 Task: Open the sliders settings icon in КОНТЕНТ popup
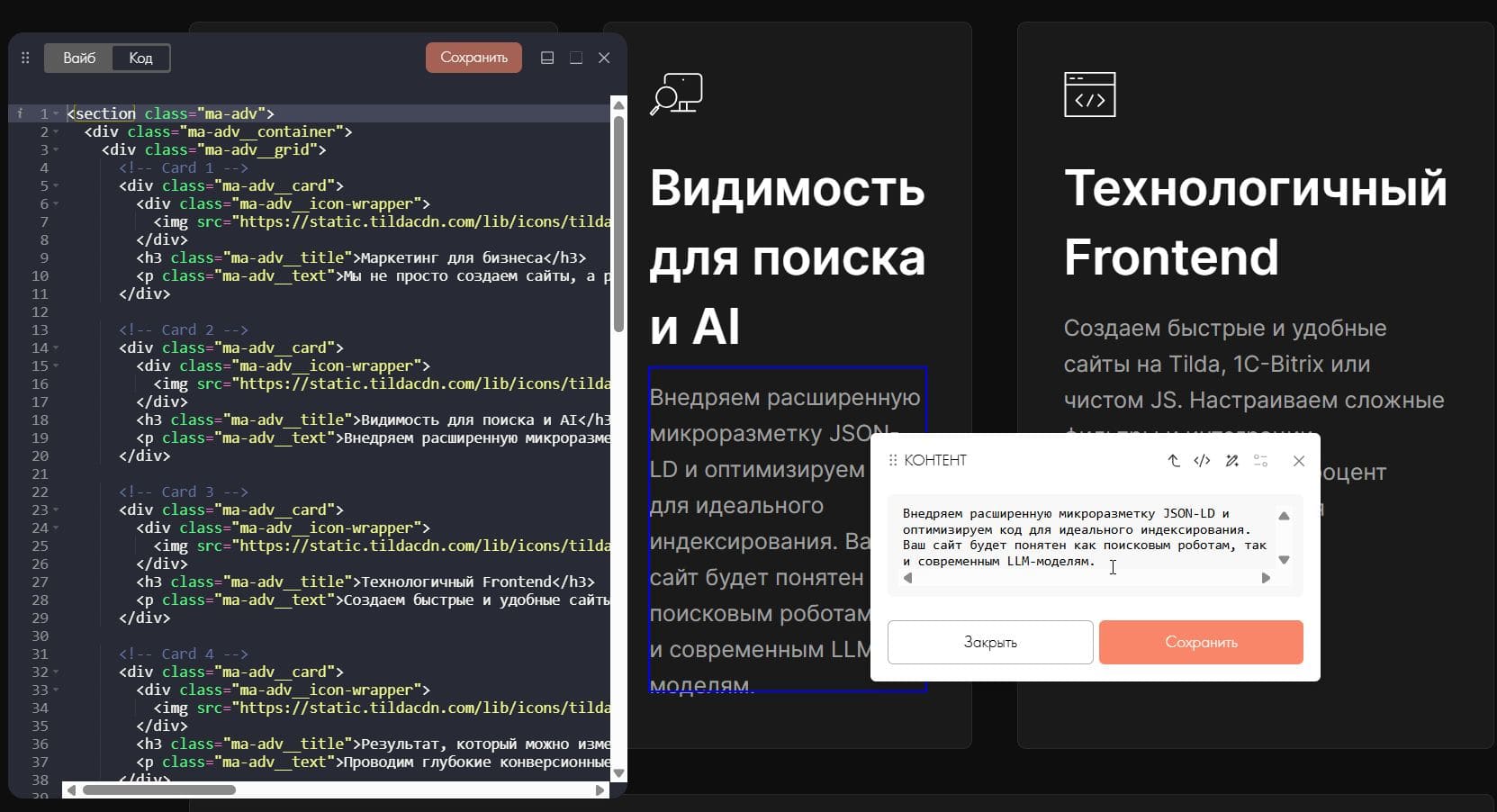pyautogui.click(x=1260, y=461)
